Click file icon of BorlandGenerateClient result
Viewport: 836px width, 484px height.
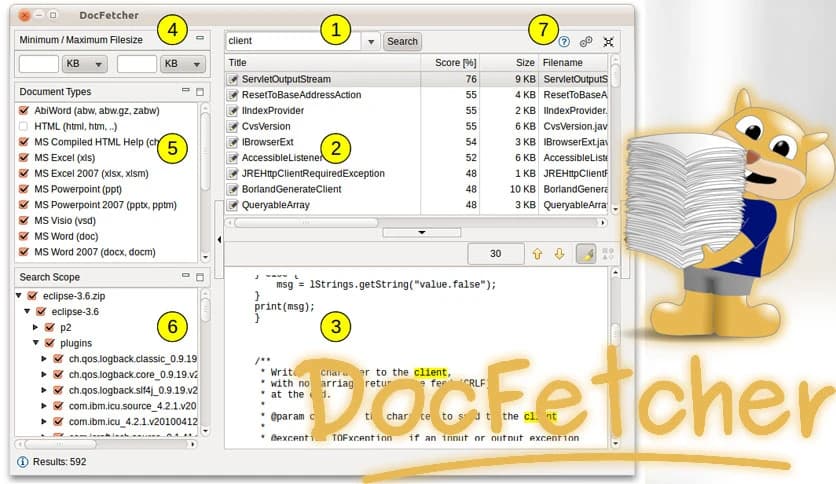point(232,189)
